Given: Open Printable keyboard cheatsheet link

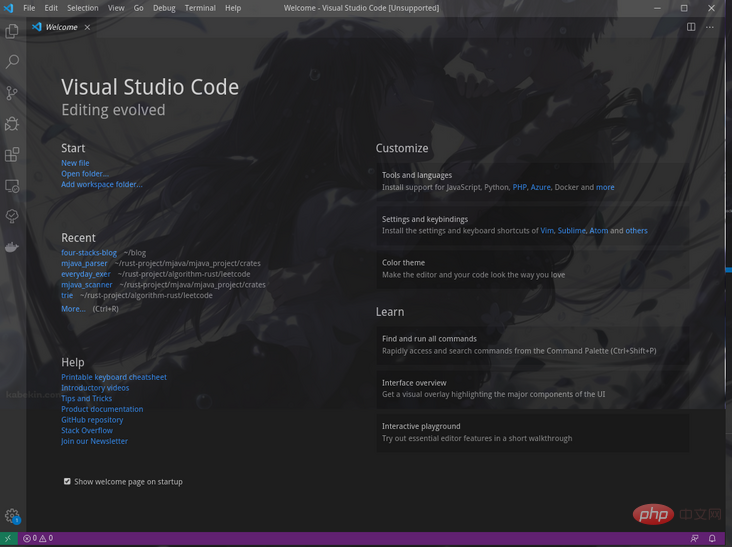Looking at the screenshot, I should click(114, 377).
